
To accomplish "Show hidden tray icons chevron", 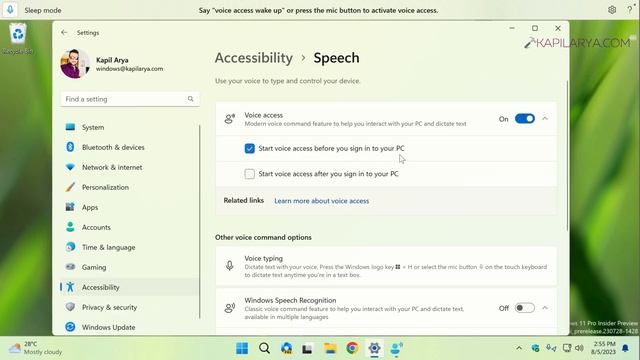I will pos(519,348).
